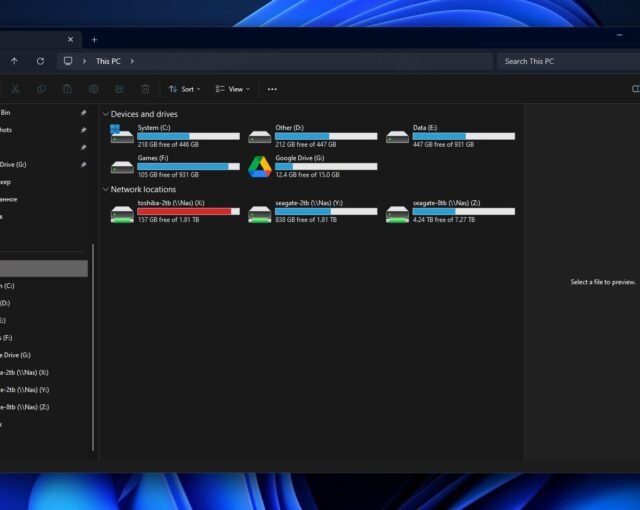Click This PC in the address bar
The height and width of the screenshot is (510, 640).
click(108, 61)
